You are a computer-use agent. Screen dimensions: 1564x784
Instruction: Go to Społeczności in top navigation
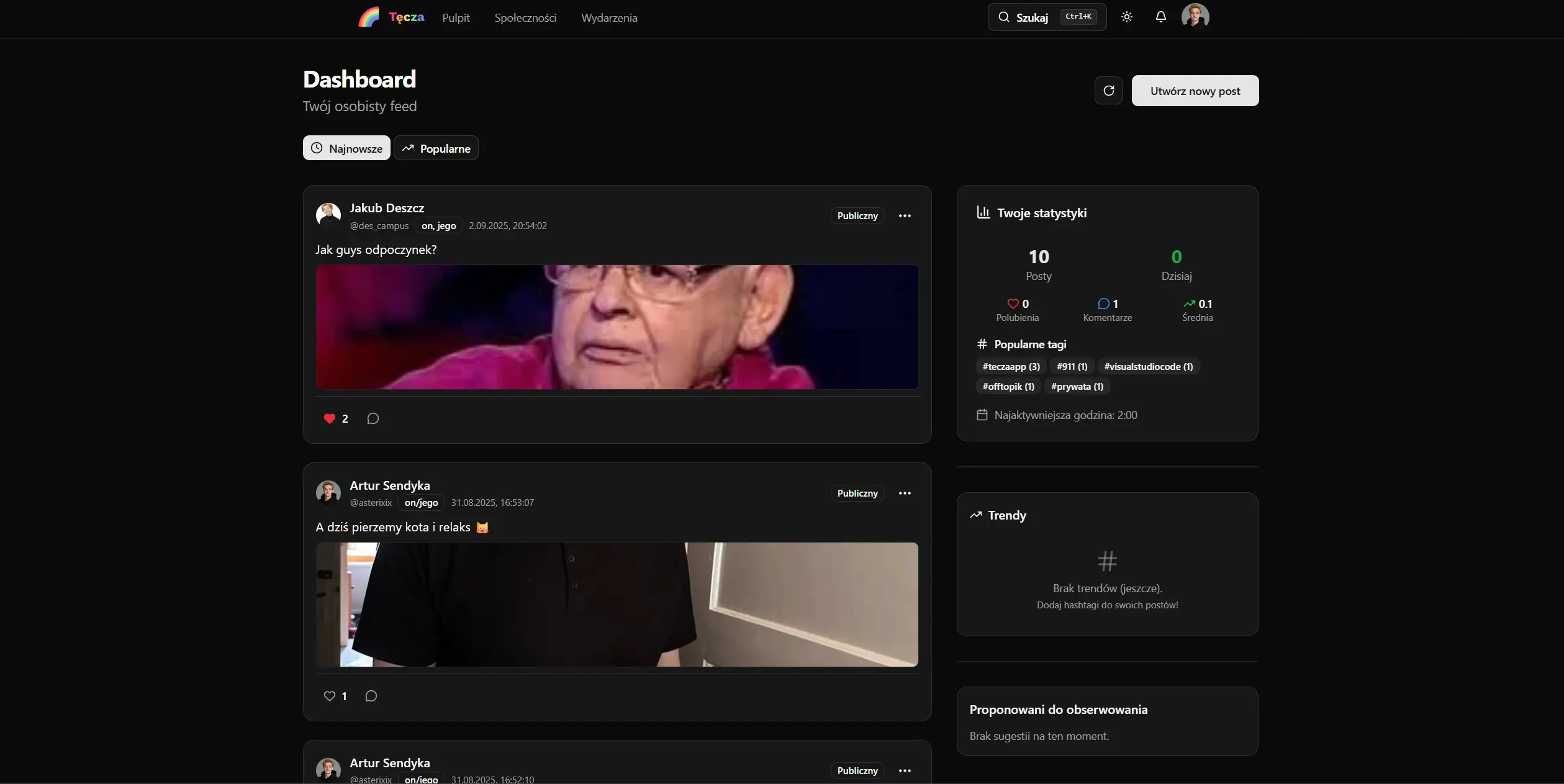pyautogui.click(x=525, y=18)
